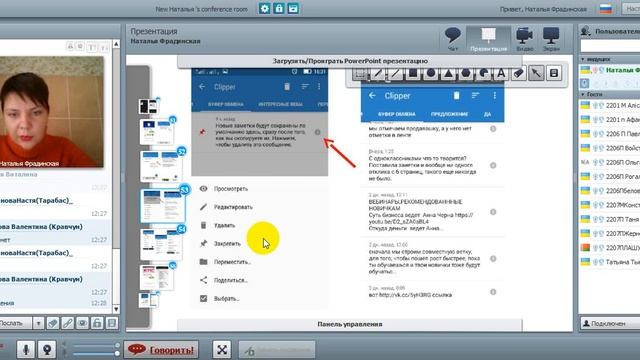Click the chat eraser clear icon
This screenshot has height=360, width=640.
(x=53, y=323)
